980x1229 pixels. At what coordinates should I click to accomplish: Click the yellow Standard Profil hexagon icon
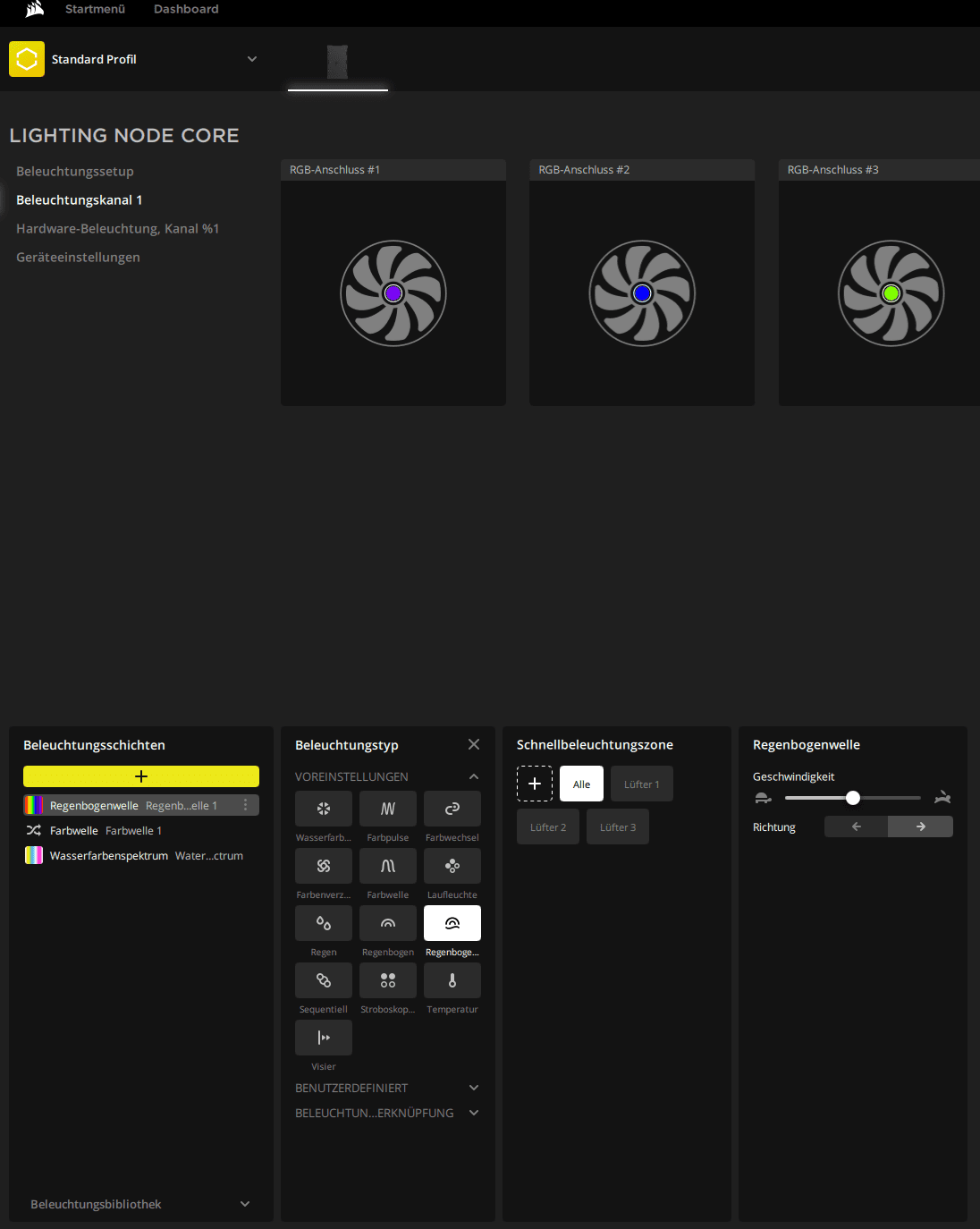[27, 59]
